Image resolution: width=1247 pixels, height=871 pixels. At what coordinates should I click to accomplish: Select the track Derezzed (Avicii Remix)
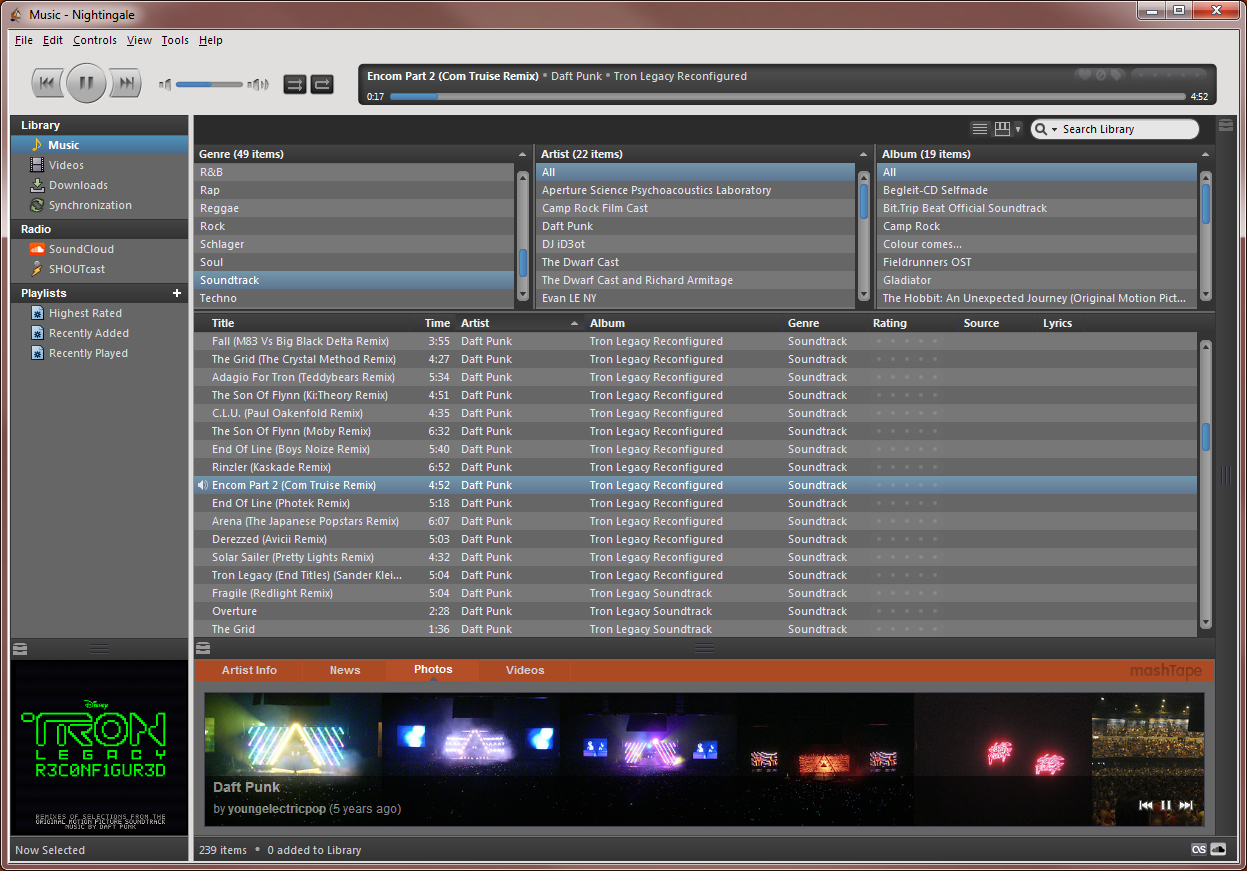[695, 539]
